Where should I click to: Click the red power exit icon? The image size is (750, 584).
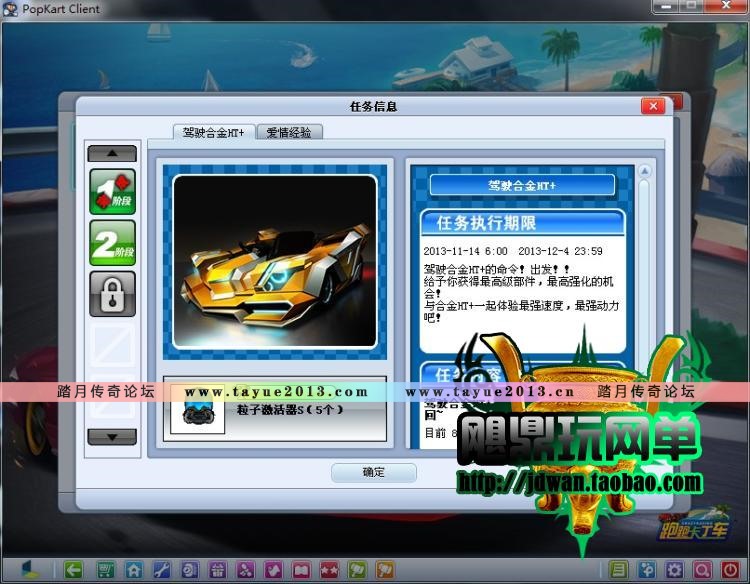[730, 570]
